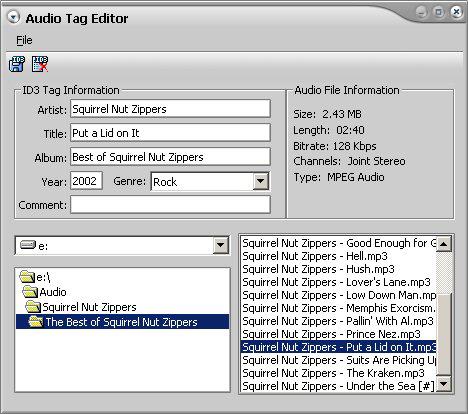The image size is (468, 414).
Task: Open the e: drive selector dropdown
Action: tap(220, 245)
